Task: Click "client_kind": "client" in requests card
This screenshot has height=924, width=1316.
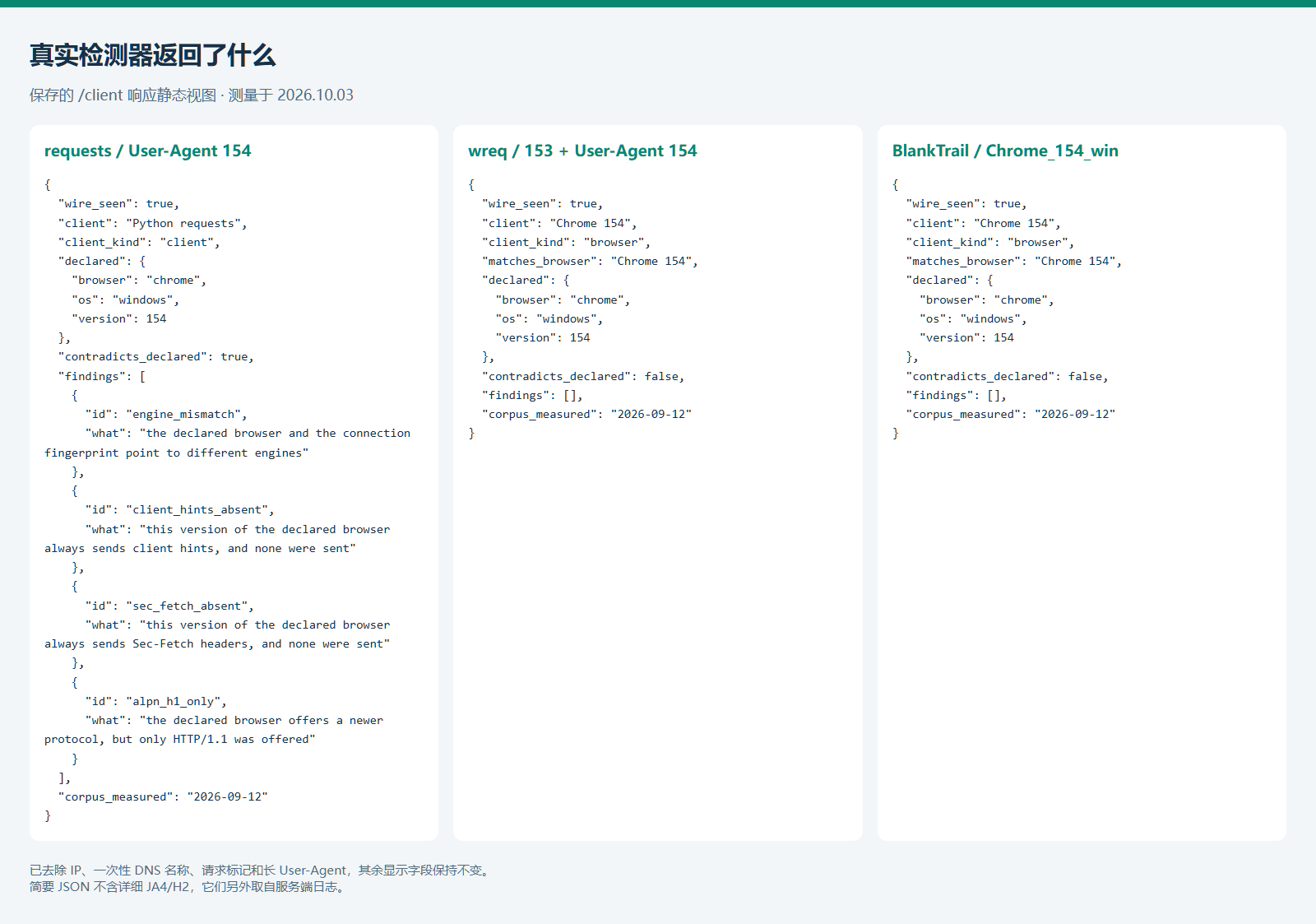Action: pyautogui.click(x=139, y=242)
